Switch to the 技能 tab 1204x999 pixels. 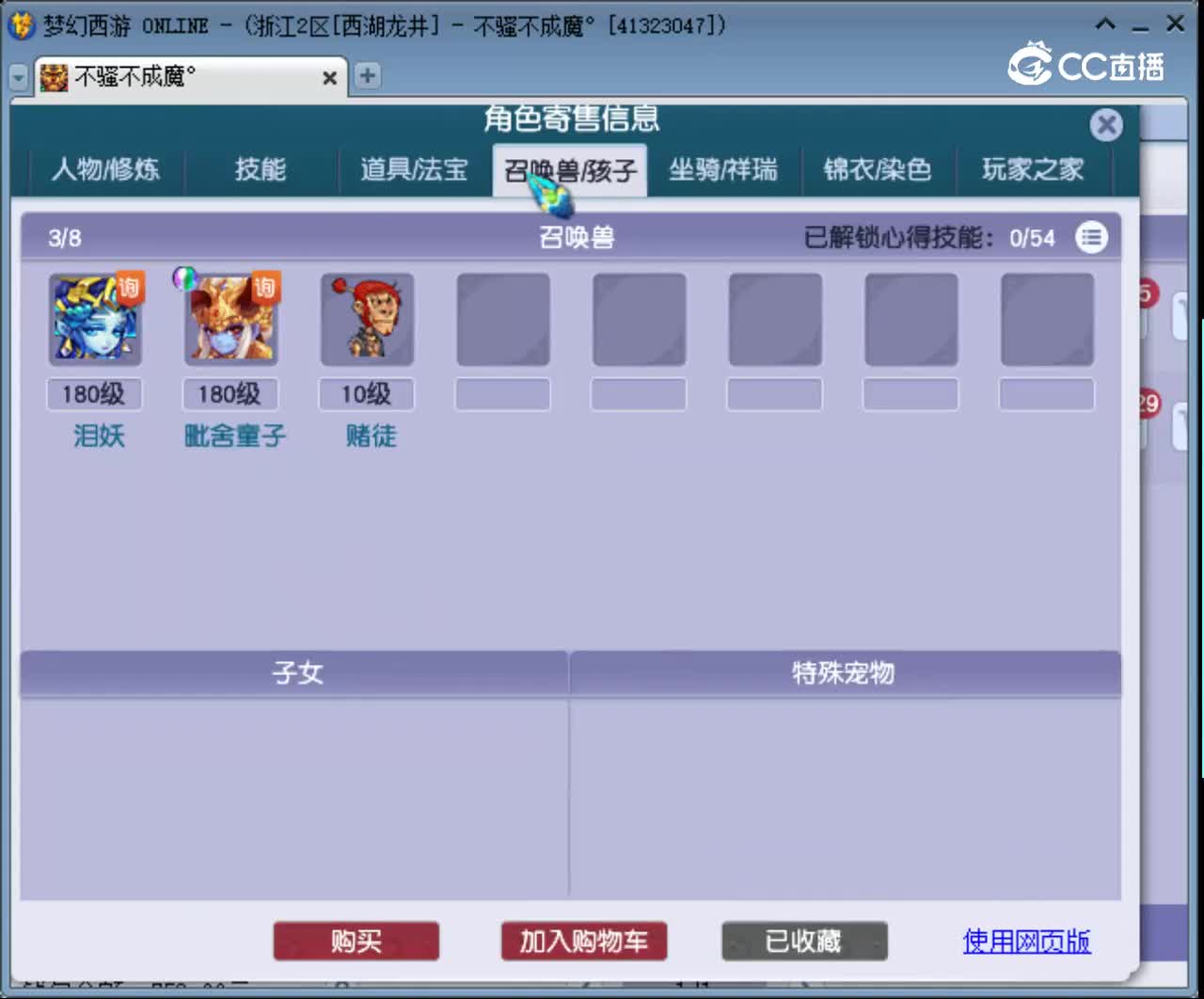[261, 169]
